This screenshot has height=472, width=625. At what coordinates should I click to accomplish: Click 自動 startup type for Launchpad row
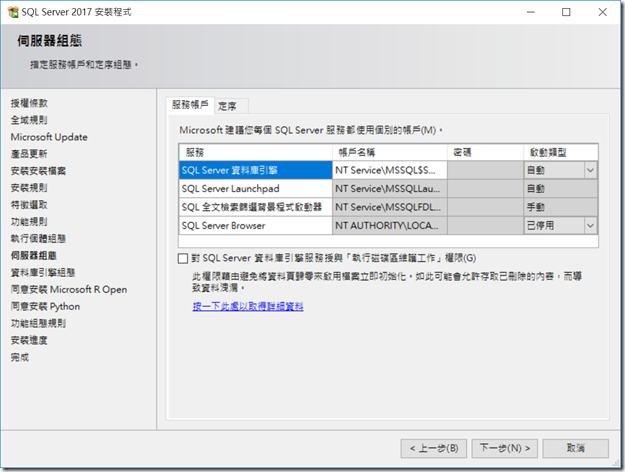pos(560,189)
